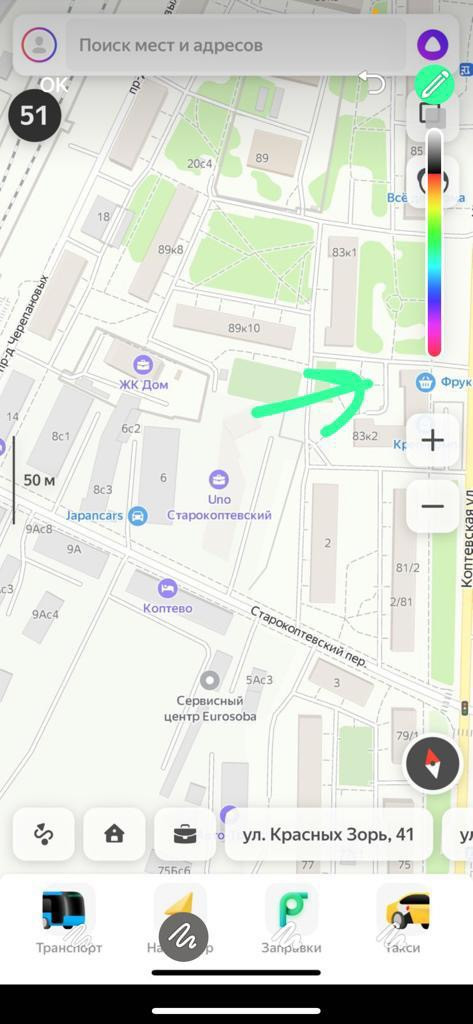The width and height of the screenshot is (473, 1024).
Task: Open the Заправки tab
Action: coord(291,920)
